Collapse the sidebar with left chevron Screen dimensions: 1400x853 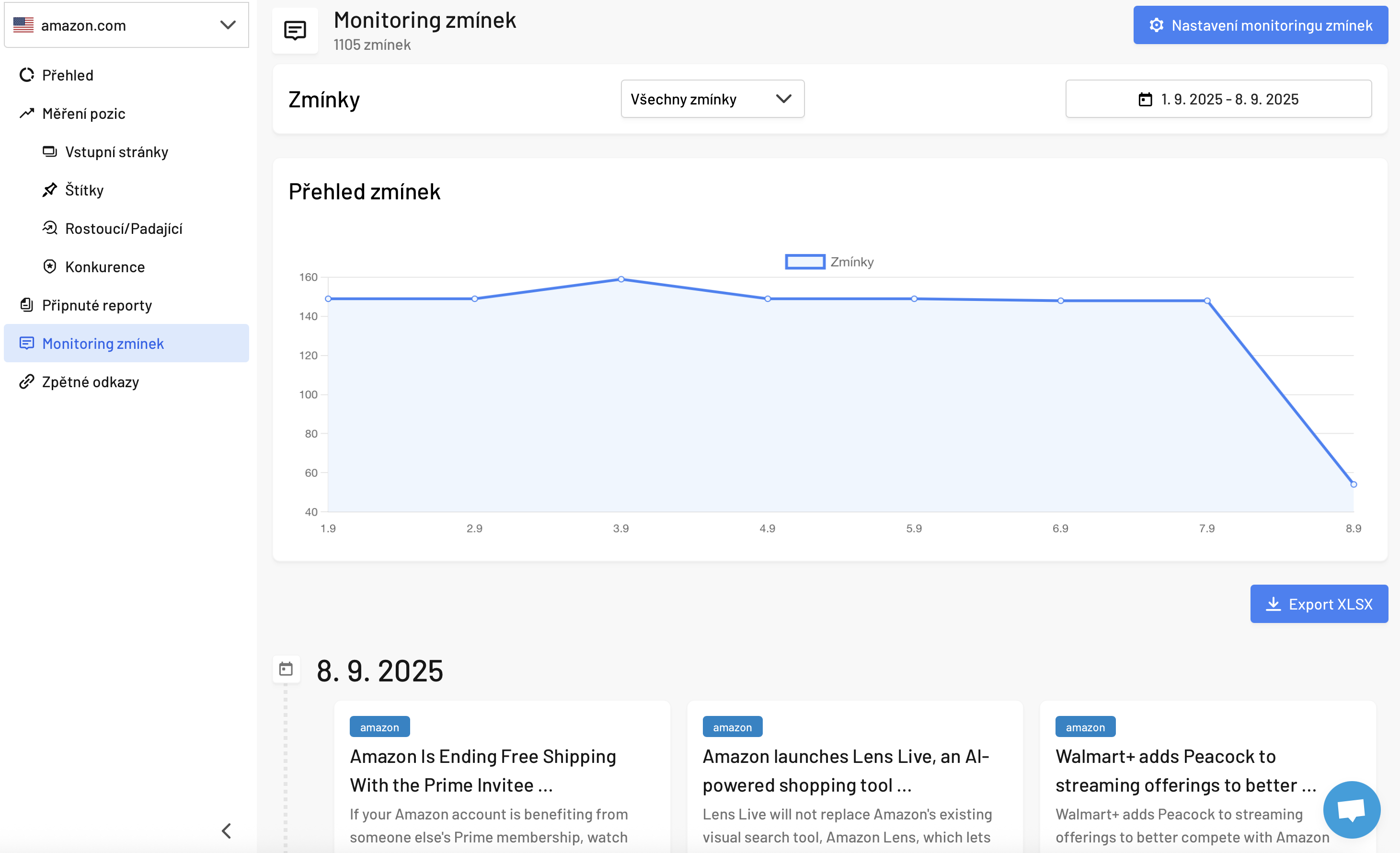click(227, 831)
